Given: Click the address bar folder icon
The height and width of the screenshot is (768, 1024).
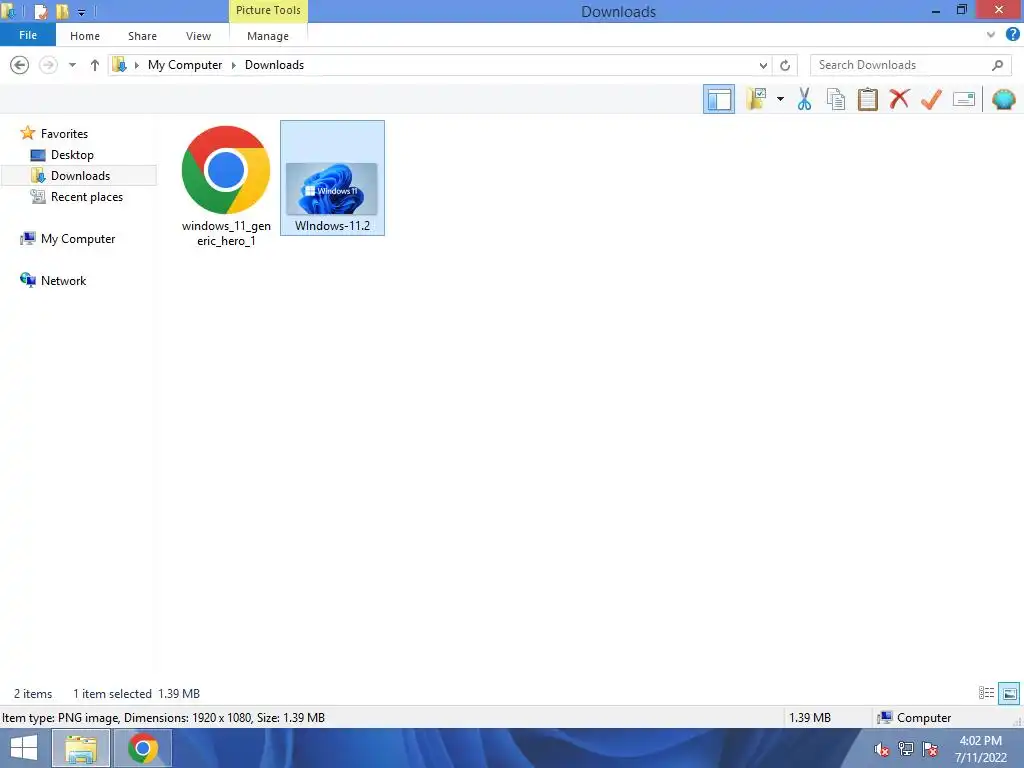Looking at the screenshot, I should coord(120,65).
